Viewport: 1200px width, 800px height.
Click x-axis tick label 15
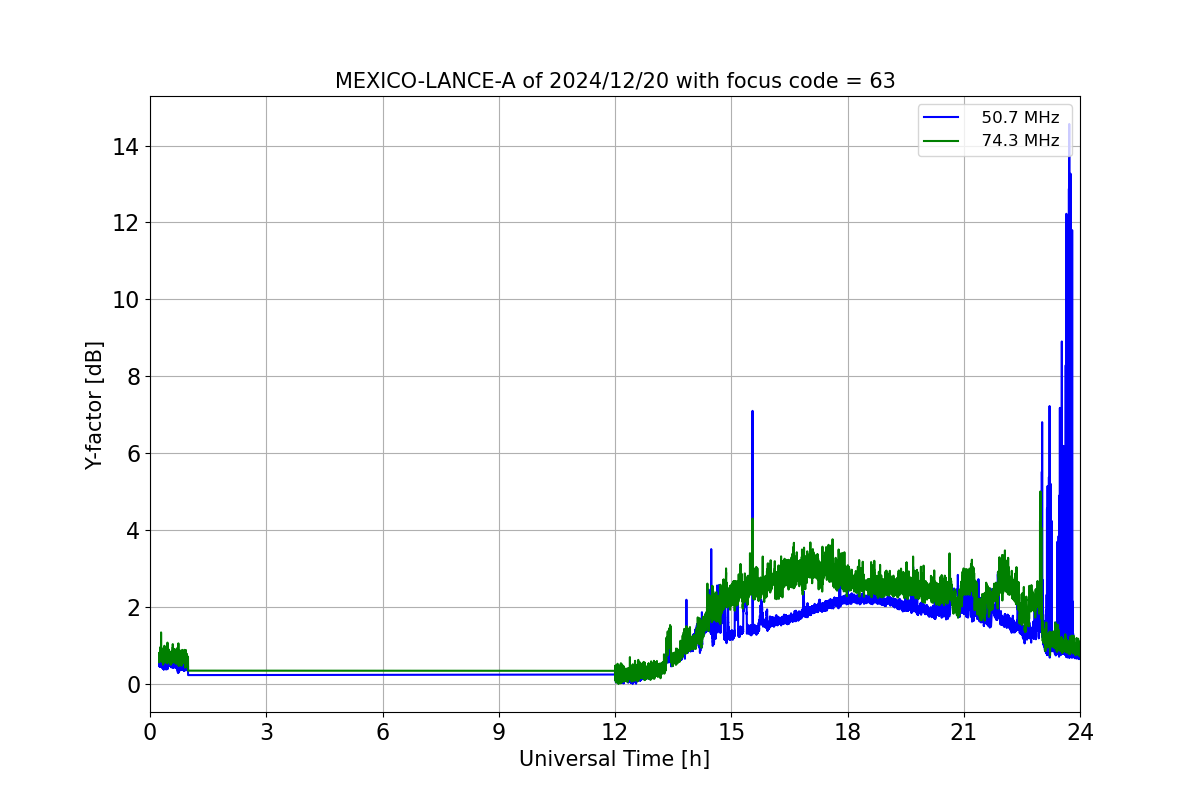click(x=731, y=732)
